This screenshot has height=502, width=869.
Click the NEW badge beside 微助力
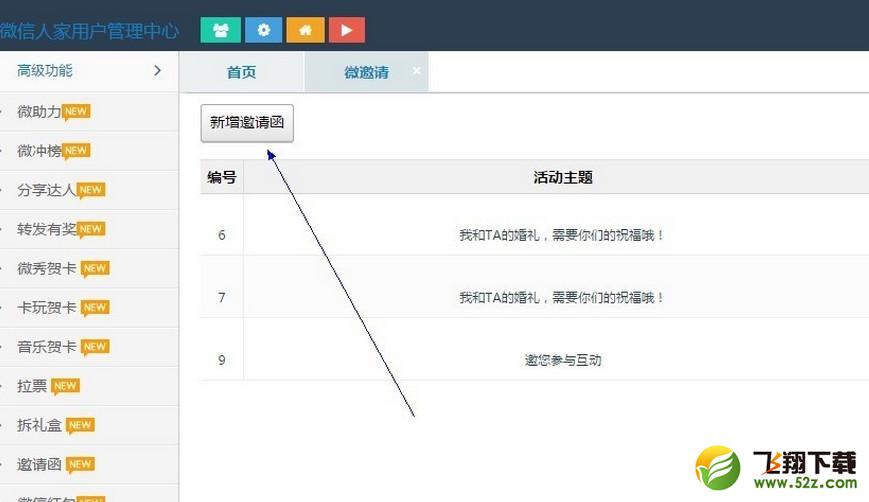[x=76, y=112]
